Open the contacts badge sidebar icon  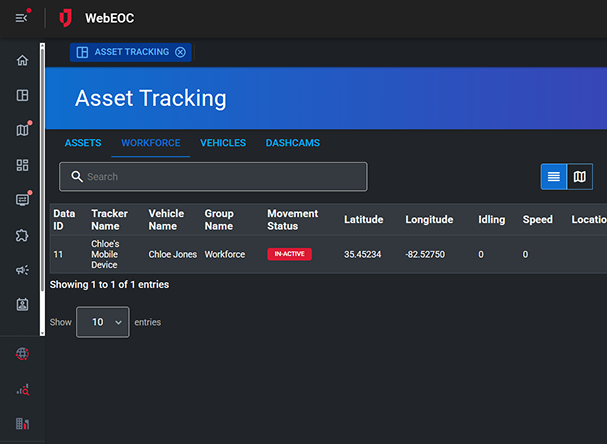click(x=22, y=305)
